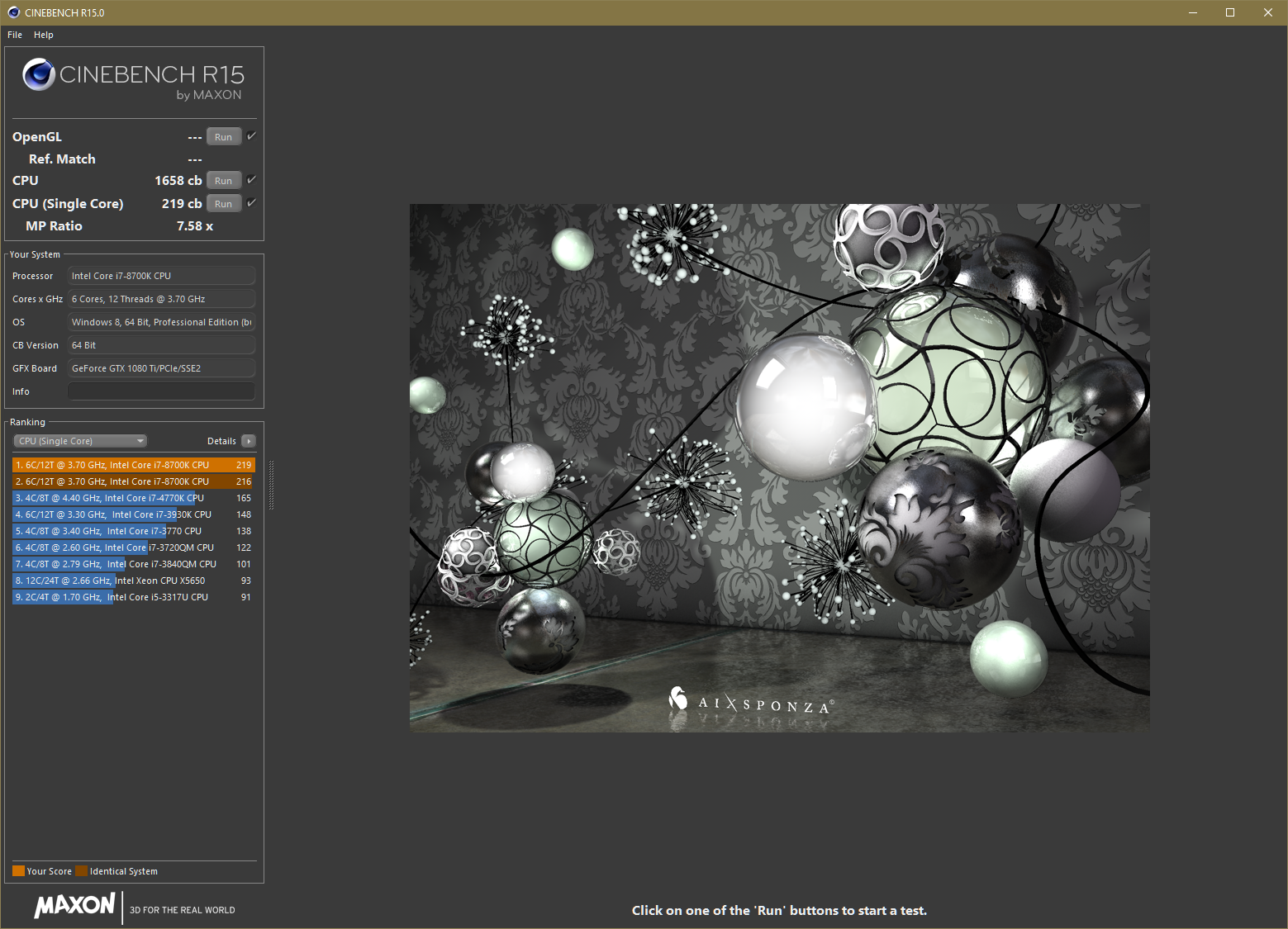The image size is (1288, 929).
Task: Click the CB Version 64 Bit field
Action: pyautogui.click(x=161, y=345)
